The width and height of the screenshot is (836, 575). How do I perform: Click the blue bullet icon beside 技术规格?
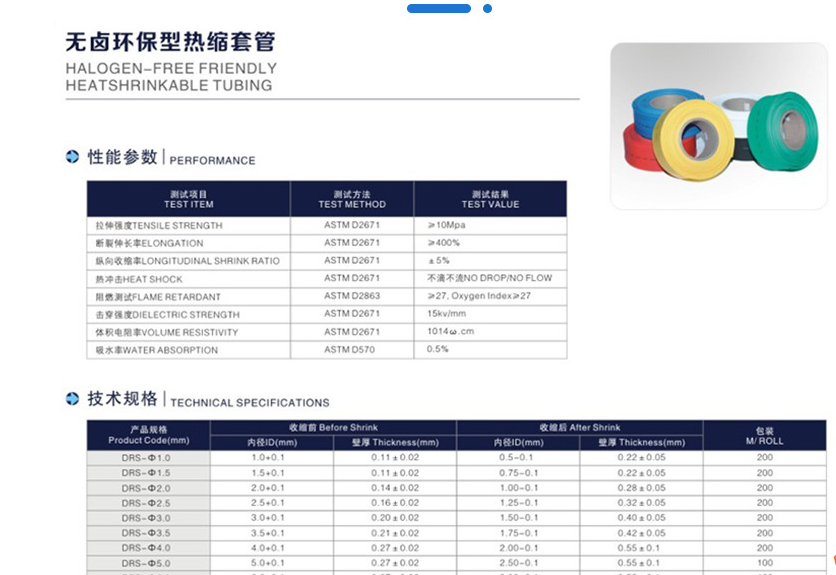72,399
